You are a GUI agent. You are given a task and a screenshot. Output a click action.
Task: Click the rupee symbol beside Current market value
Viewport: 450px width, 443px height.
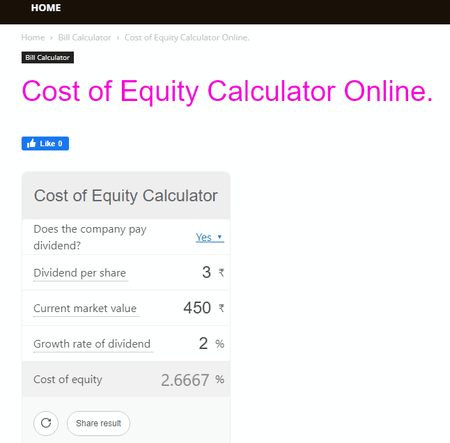click(221, 308)
